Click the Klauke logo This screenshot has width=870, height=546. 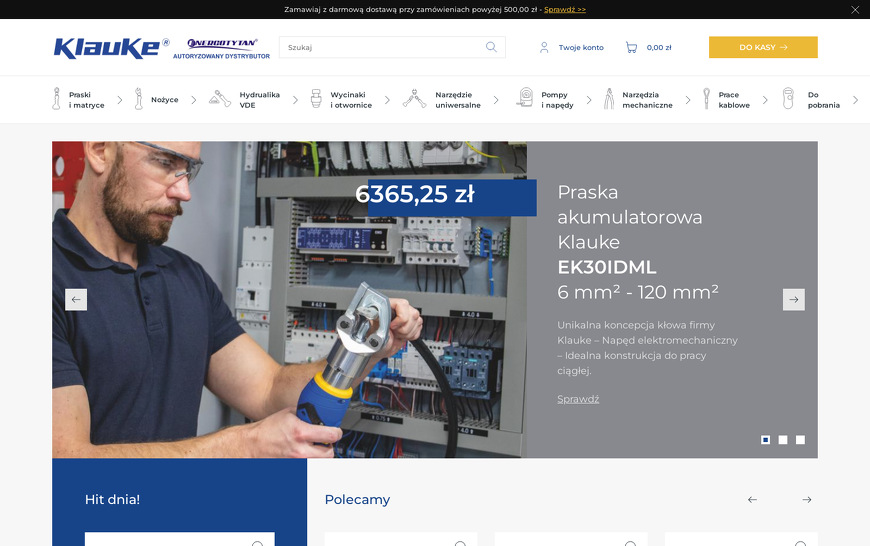[x=112, y=48]
